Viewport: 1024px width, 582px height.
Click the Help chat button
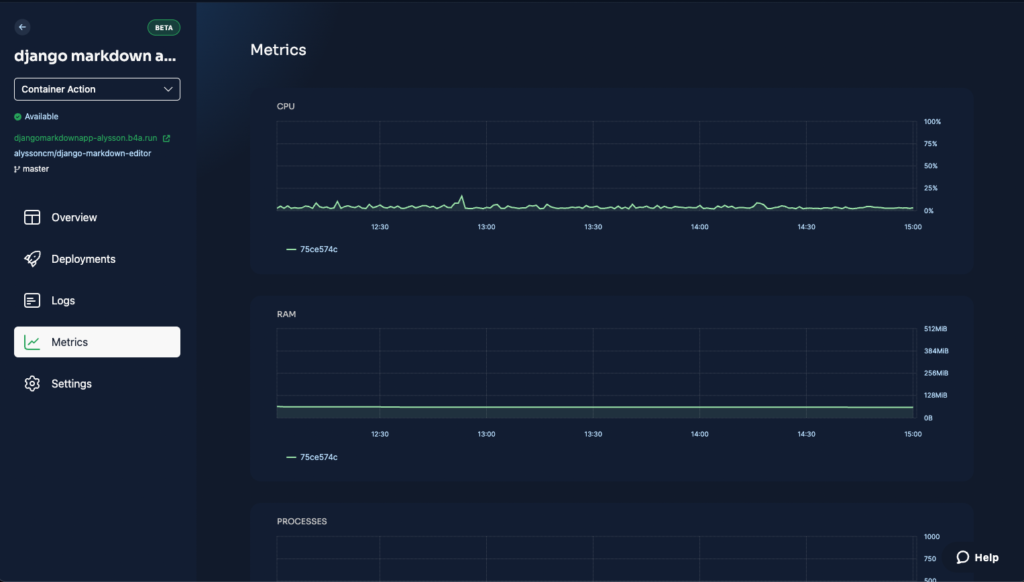tap(978, 557)
